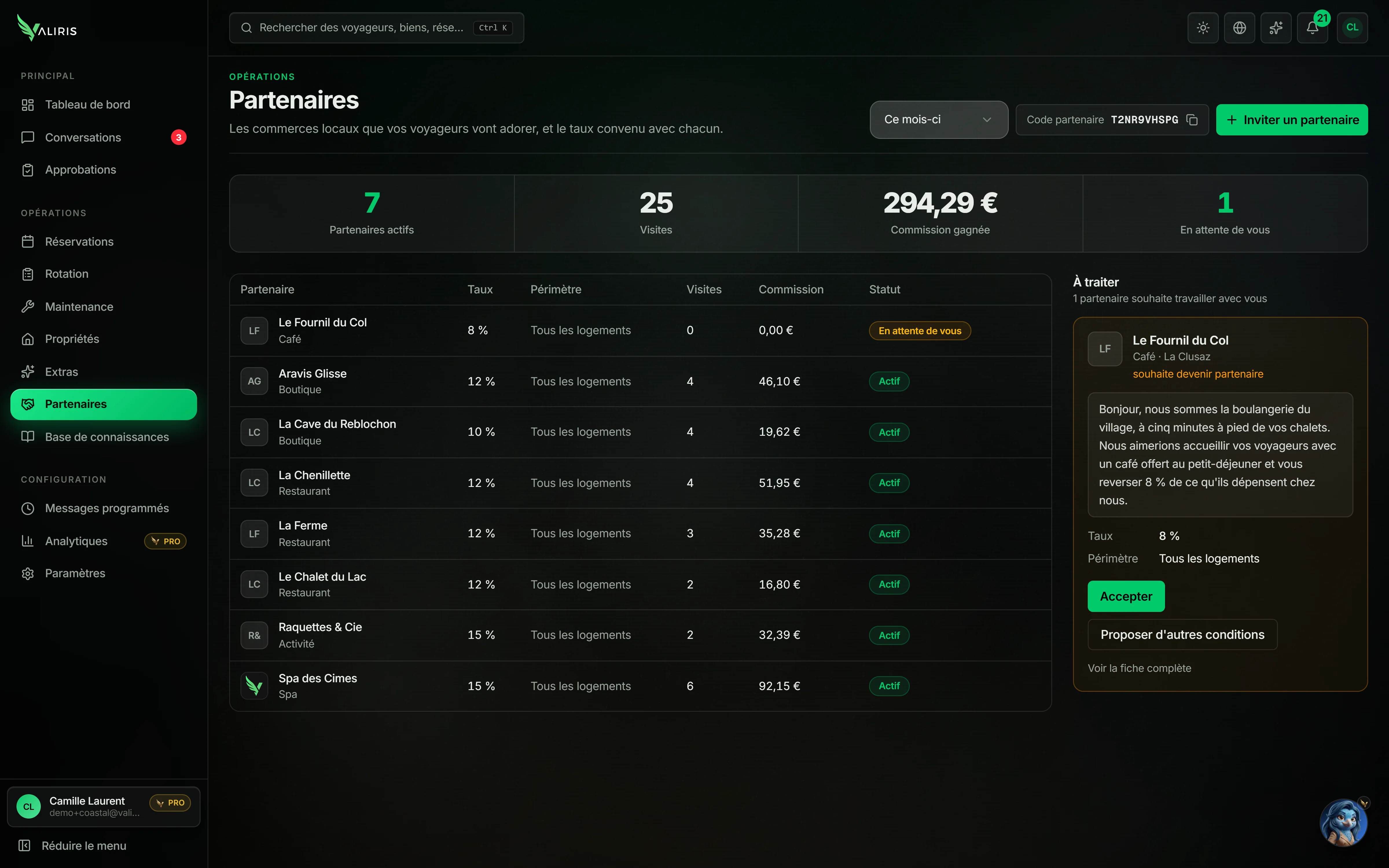Open Tableau de bord
Screen dimensions: 1389x868
[103, 104]
